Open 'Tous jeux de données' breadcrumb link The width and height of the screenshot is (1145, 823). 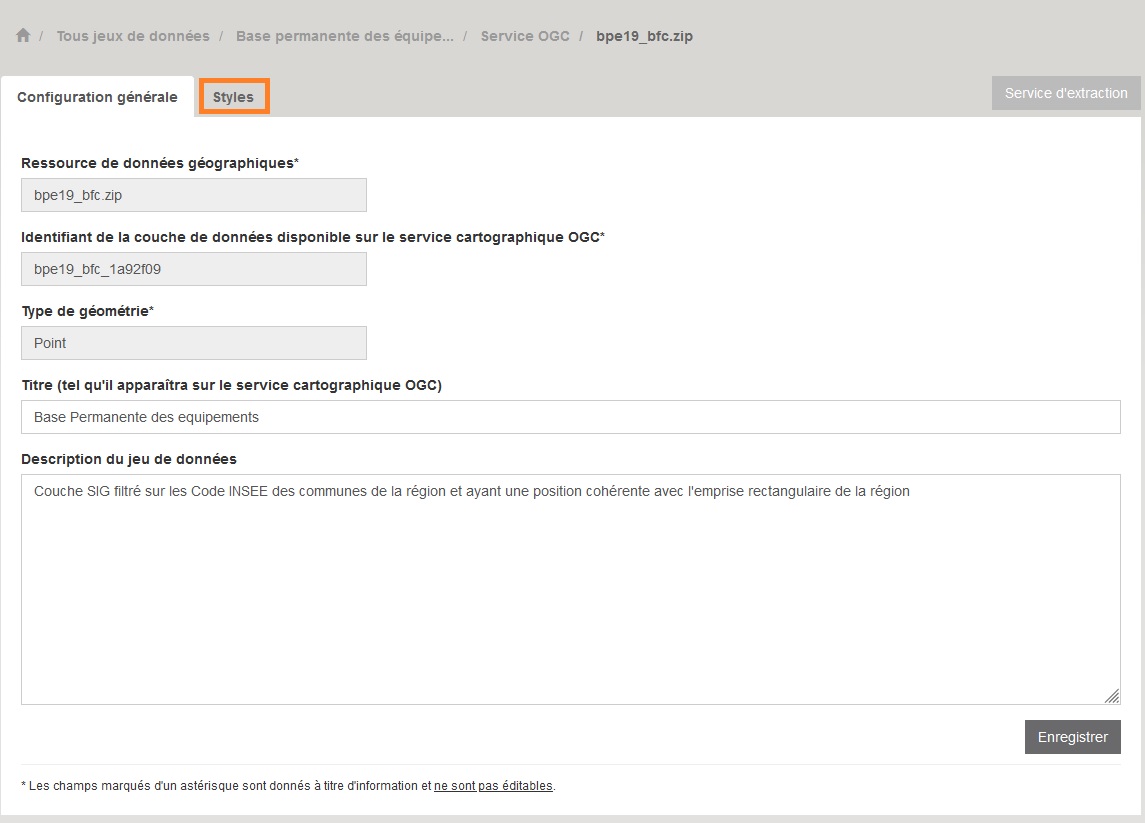tap(133, 36)
